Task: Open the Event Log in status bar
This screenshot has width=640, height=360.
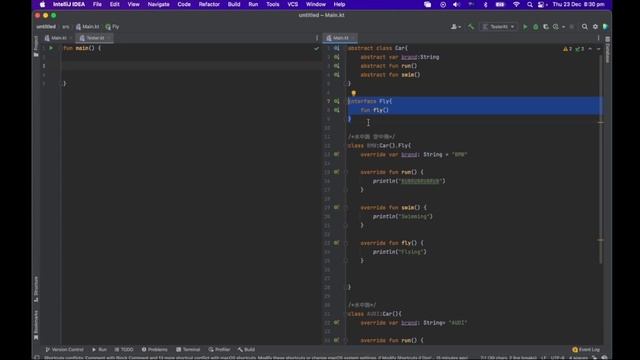Action: [x=586, y=350]
